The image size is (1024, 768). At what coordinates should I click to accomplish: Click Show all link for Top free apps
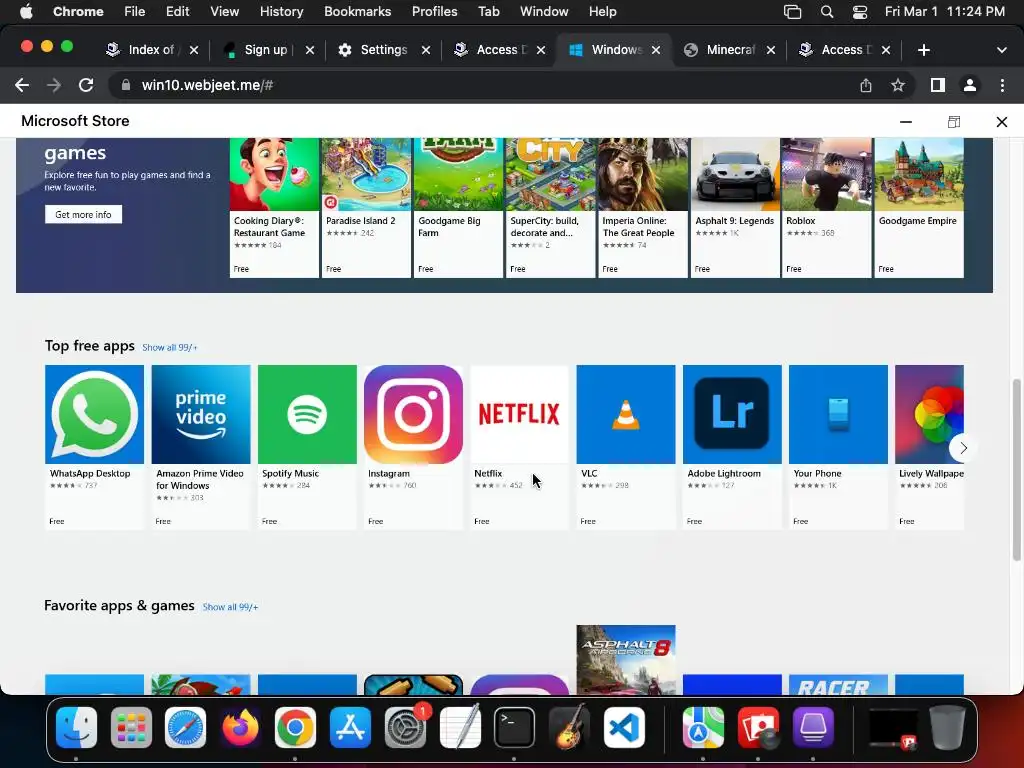(x=170, y=347)
